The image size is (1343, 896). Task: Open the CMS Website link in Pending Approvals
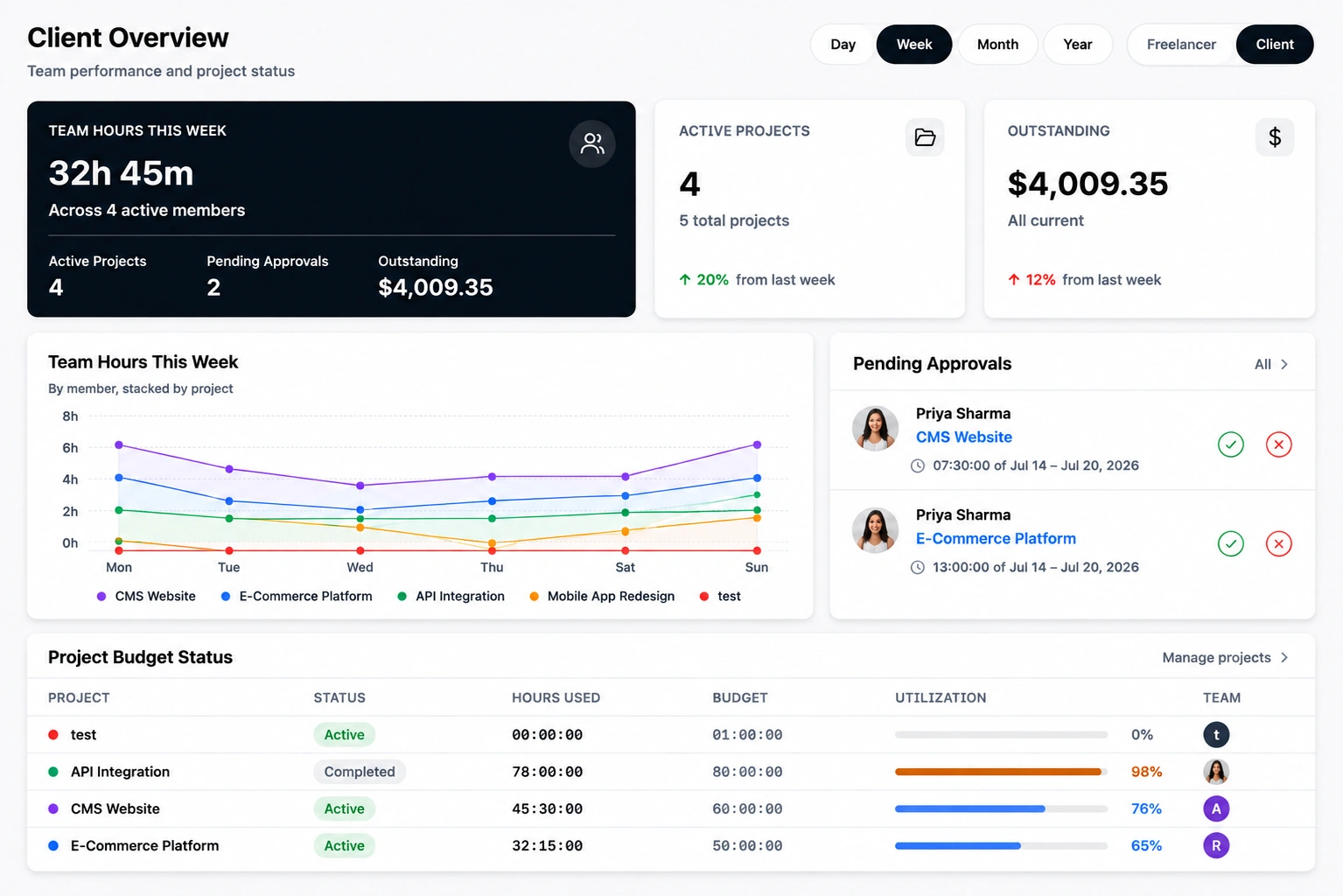(x=964, y=437)
